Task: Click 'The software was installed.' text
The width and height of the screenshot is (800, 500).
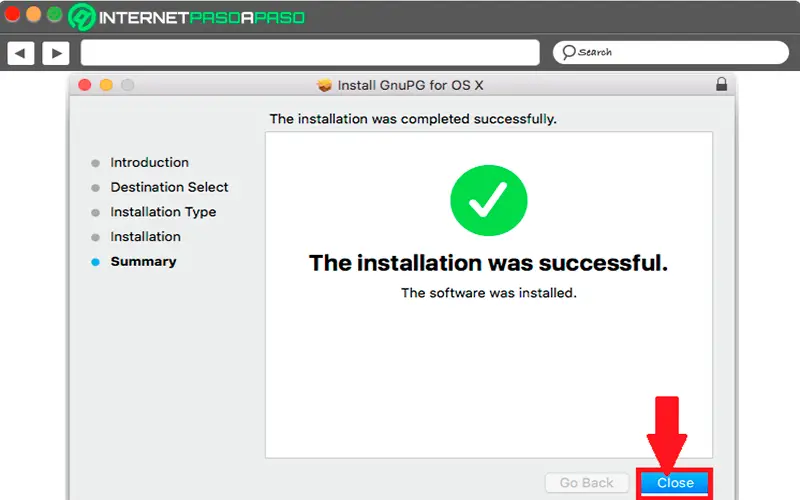Action: tap(489, 293)
